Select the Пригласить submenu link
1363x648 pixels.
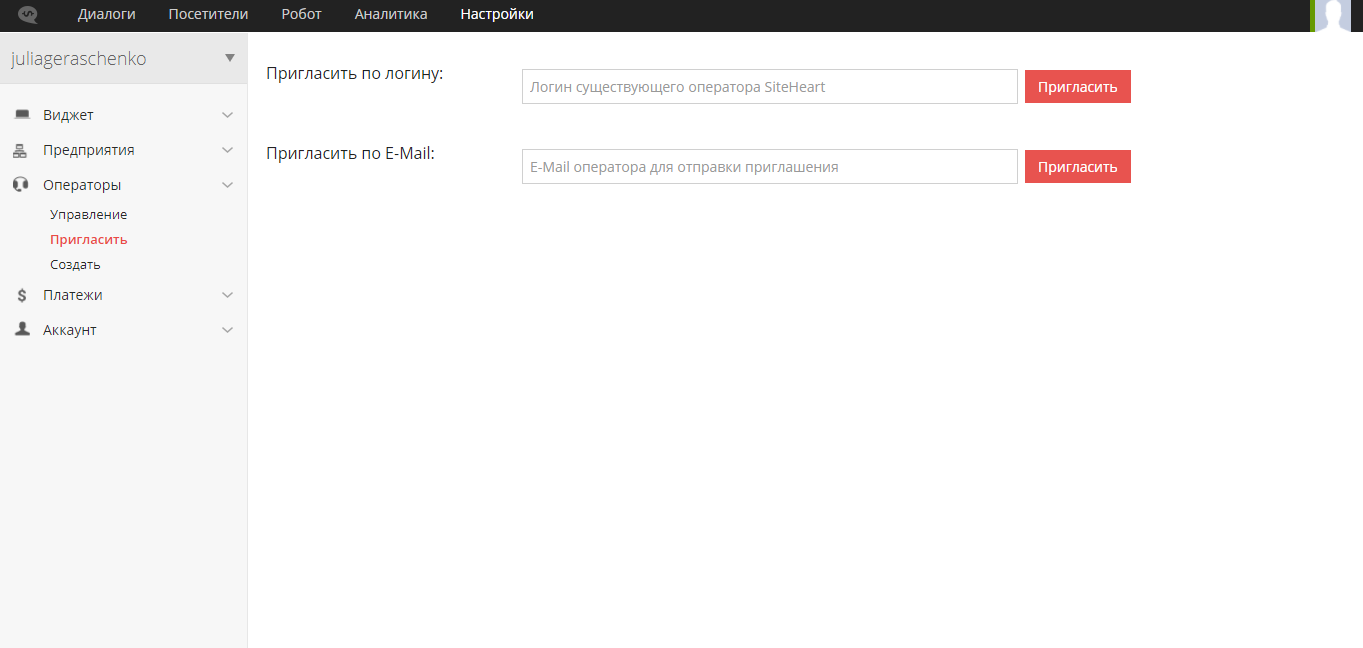[89, 240]
